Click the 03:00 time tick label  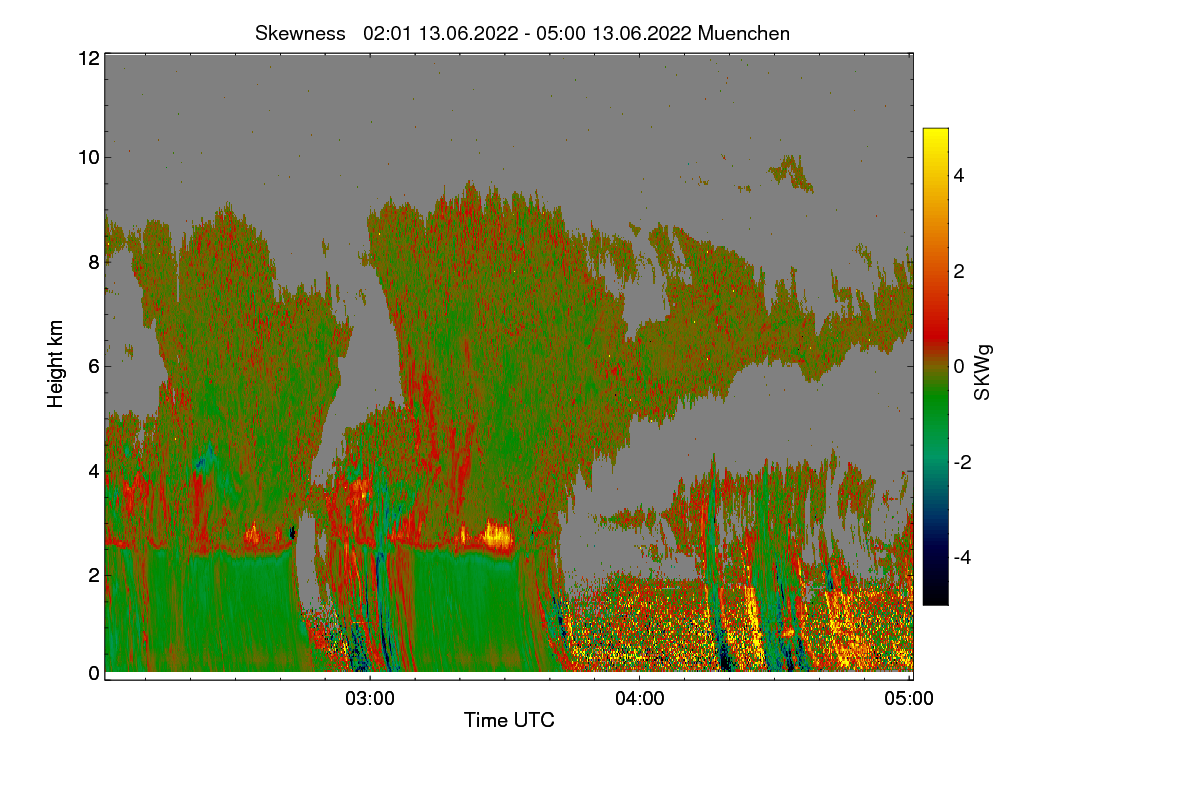coord(370,698)
